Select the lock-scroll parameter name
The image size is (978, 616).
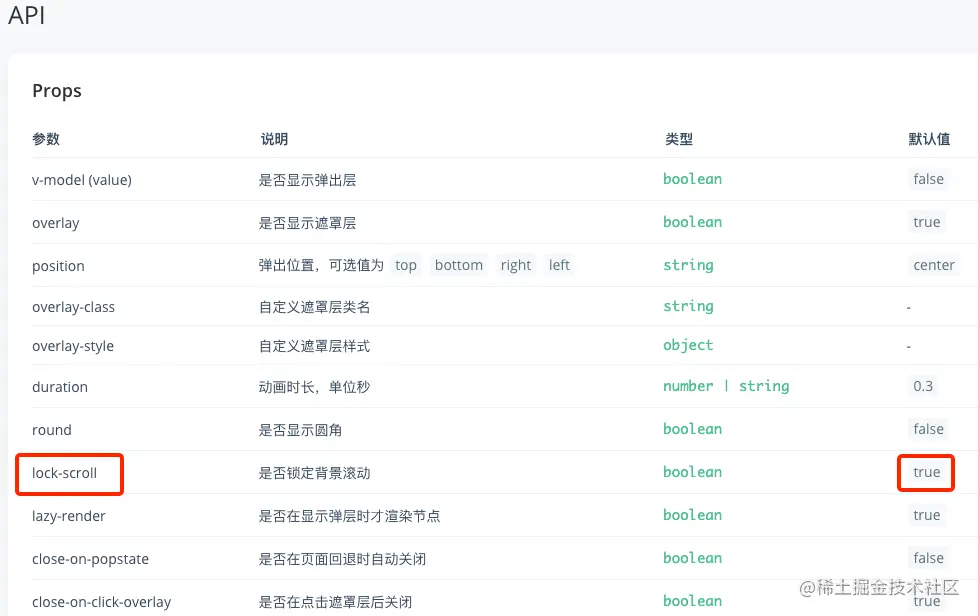64,473
